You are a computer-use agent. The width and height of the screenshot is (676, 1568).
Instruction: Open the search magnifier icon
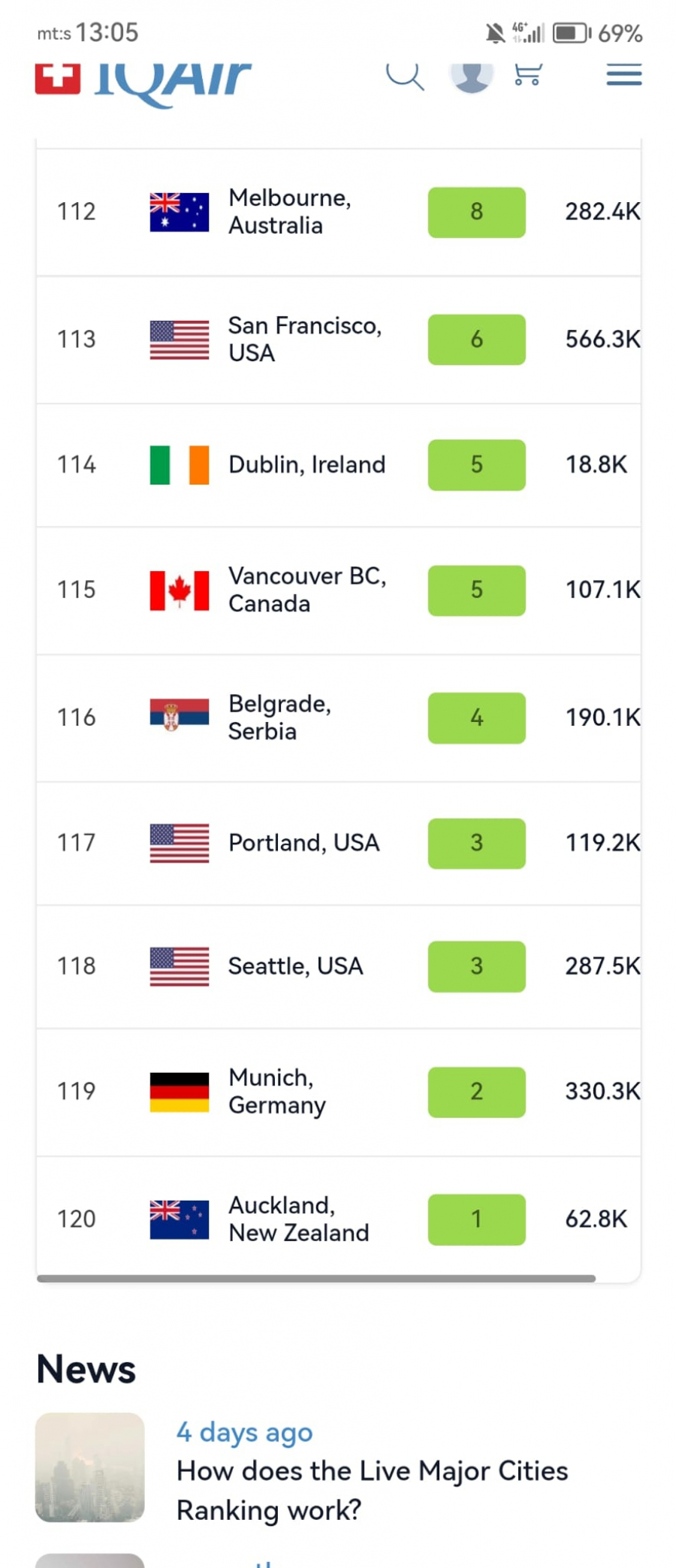pos(405,75)
